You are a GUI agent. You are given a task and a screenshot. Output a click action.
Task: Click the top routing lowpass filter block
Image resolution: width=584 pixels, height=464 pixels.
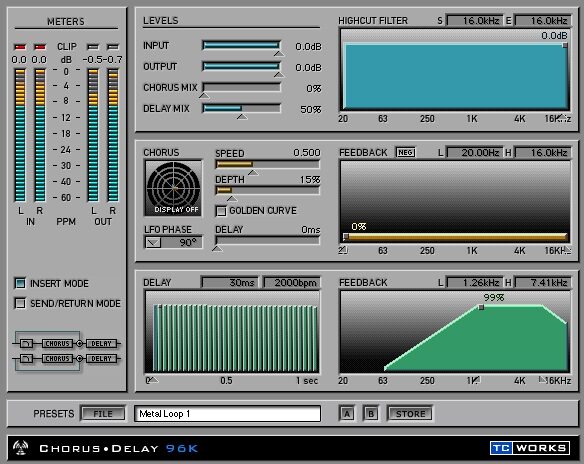26,343
